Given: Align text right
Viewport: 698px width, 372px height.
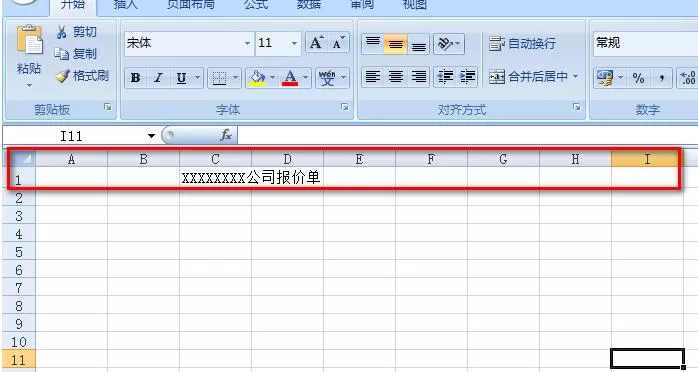Looking at the screenshot, I should [418, 77].
